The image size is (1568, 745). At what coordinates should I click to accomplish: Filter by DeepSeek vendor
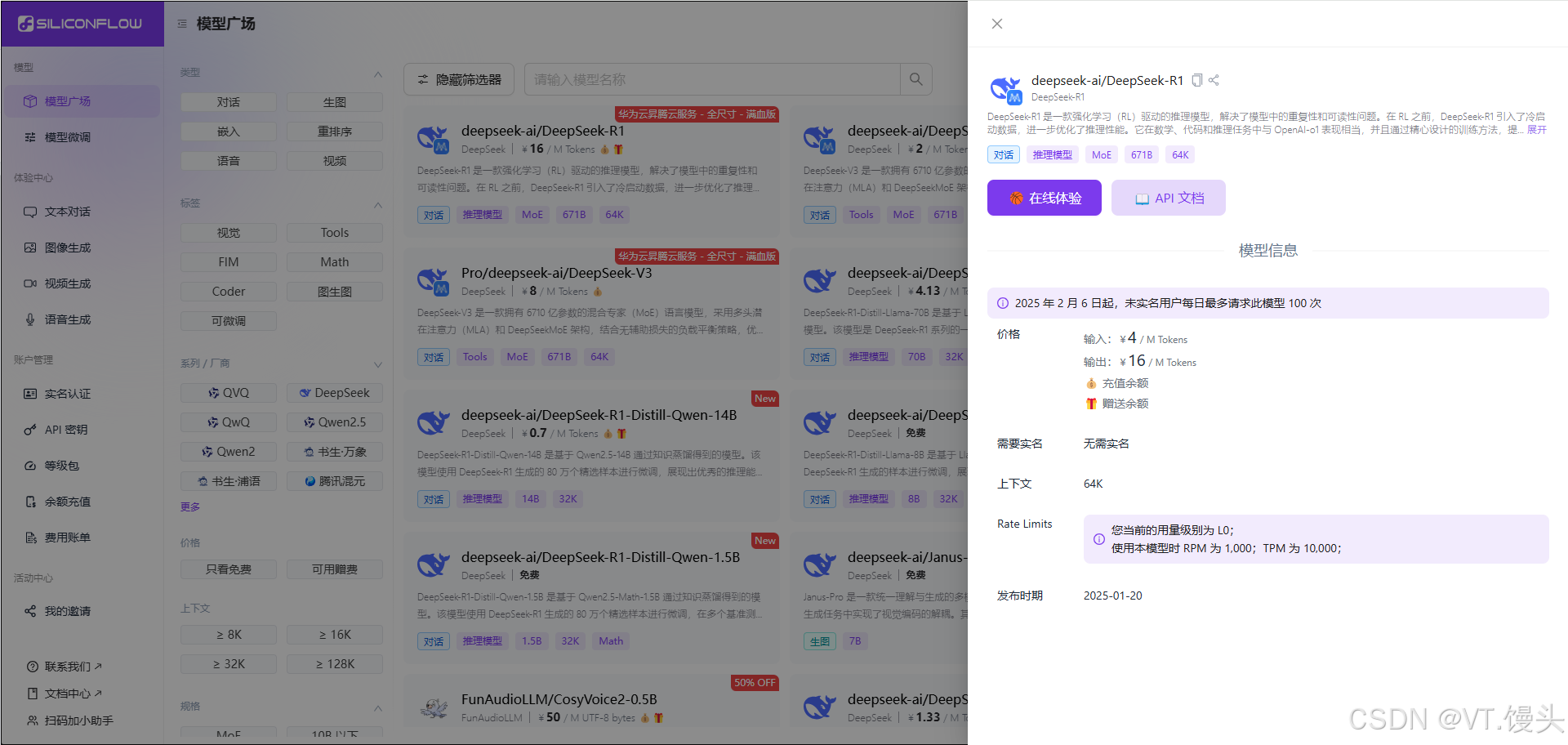tap(335, 393)
